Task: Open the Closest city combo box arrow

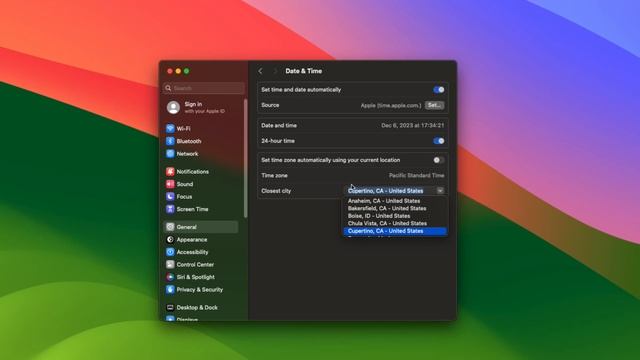Action: pyautogui.click(x=440, y=191)
